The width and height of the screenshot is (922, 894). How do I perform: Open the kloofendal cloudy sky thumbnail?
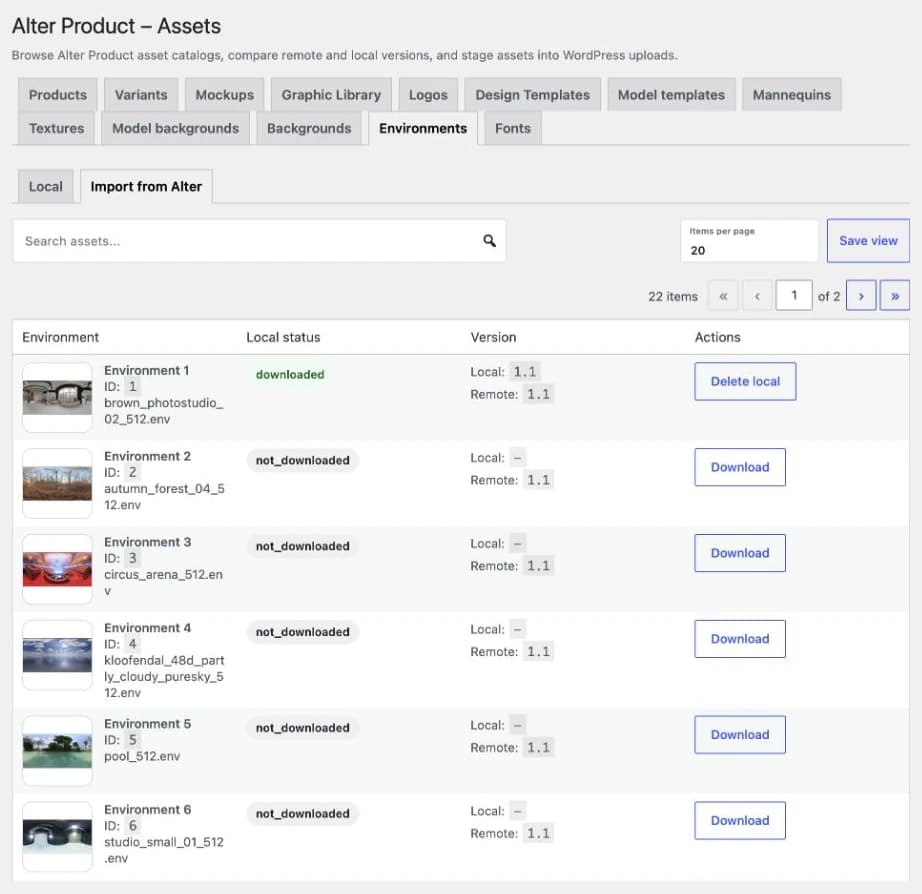[x=57, y=655]
